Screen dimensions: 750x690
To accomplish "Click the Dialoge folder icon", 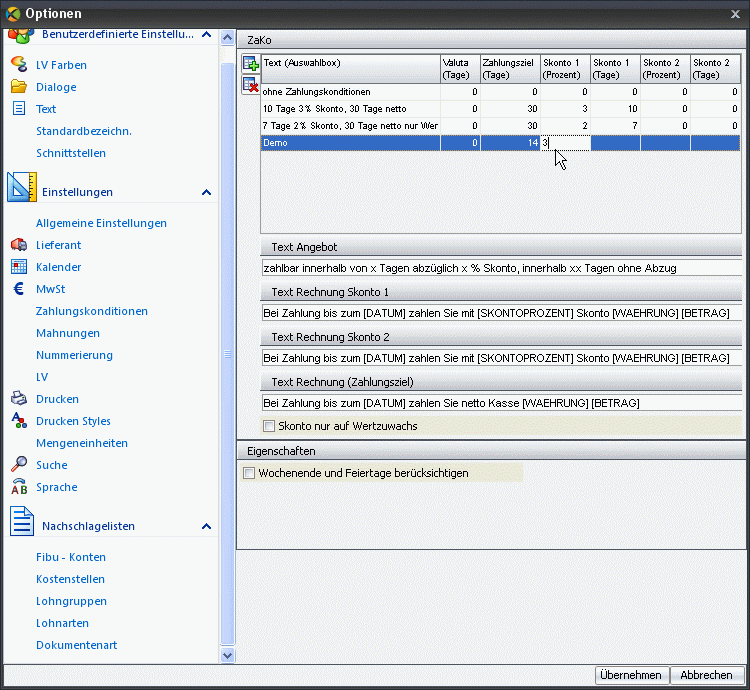I will (x=19, y=87).
